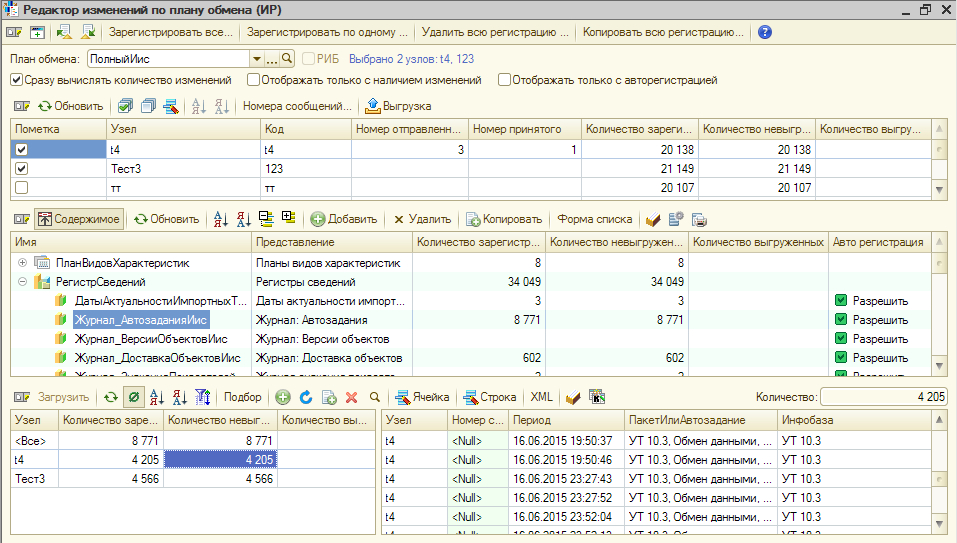Toggle the Содержимое button
This screenshot has width=957, height=543.
pos(79,219)
